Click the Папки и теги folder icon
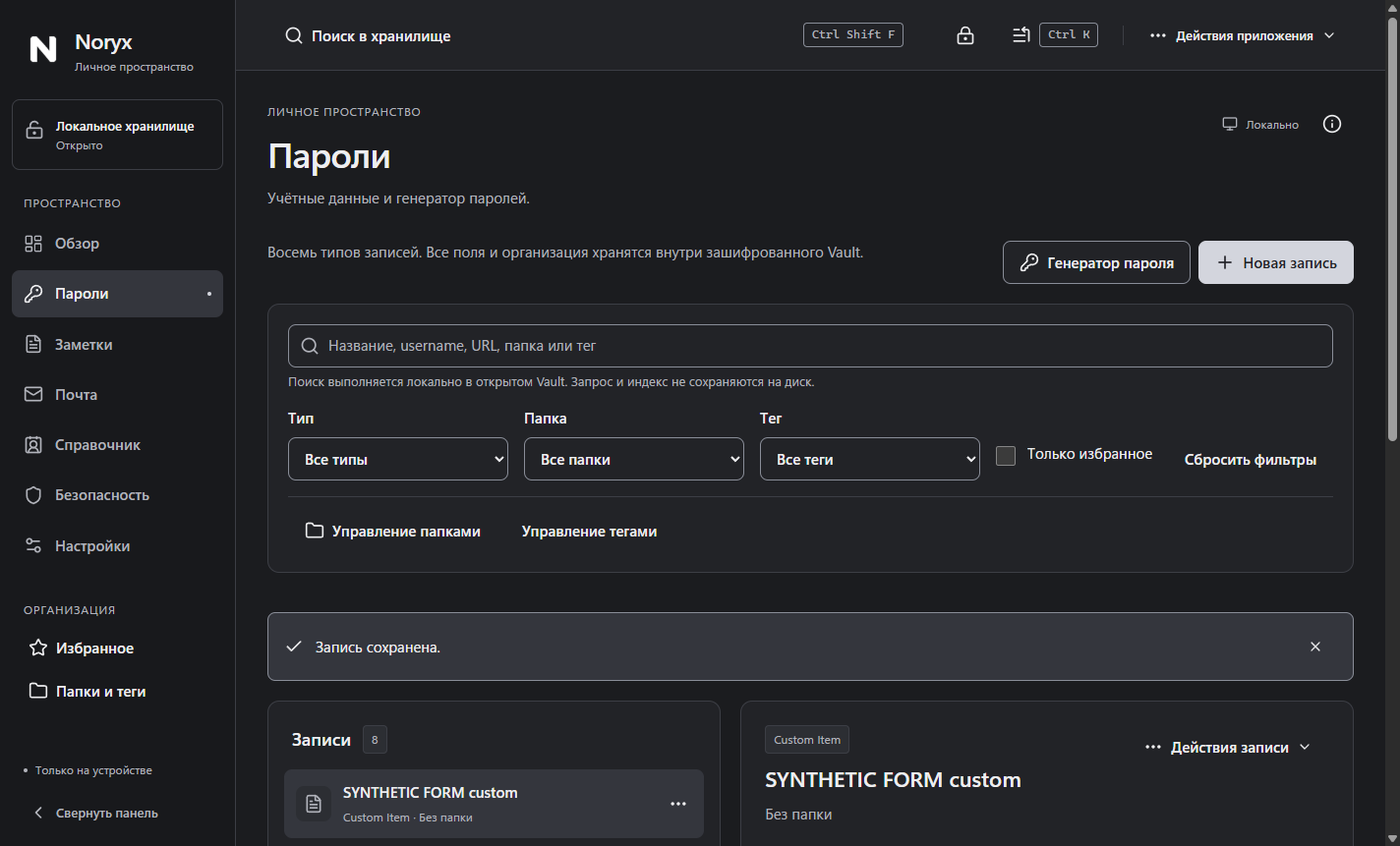The height and width of the screenshot is (846, 1400). pos(38,691)
